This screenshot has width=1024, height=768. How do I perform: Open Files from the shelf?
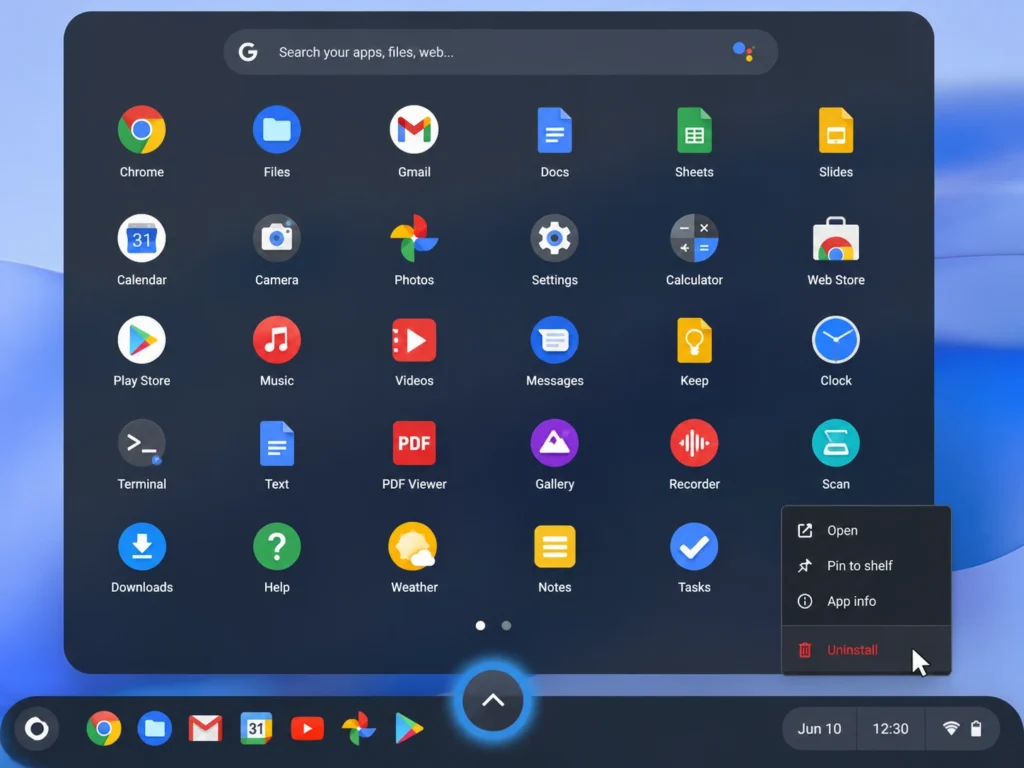point(155,728)
